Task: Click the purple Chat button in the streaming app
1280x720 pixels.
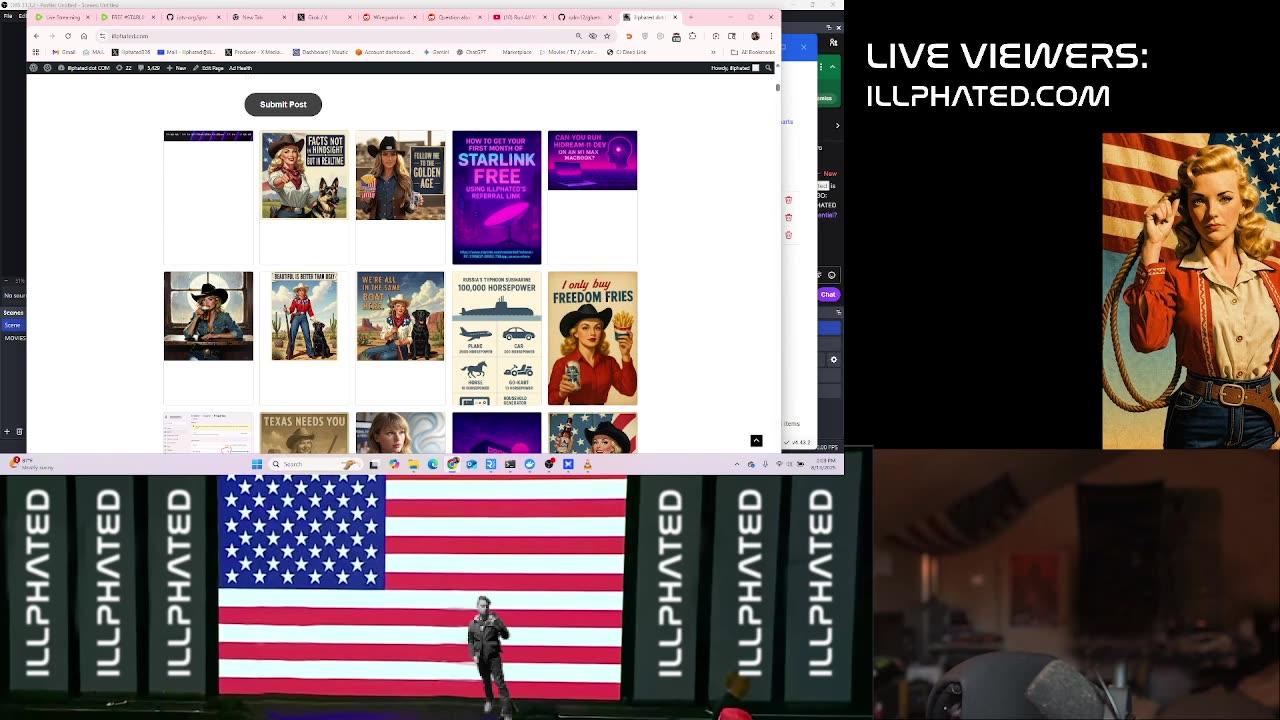Action: pyautogui.click(x=828, y=294)
